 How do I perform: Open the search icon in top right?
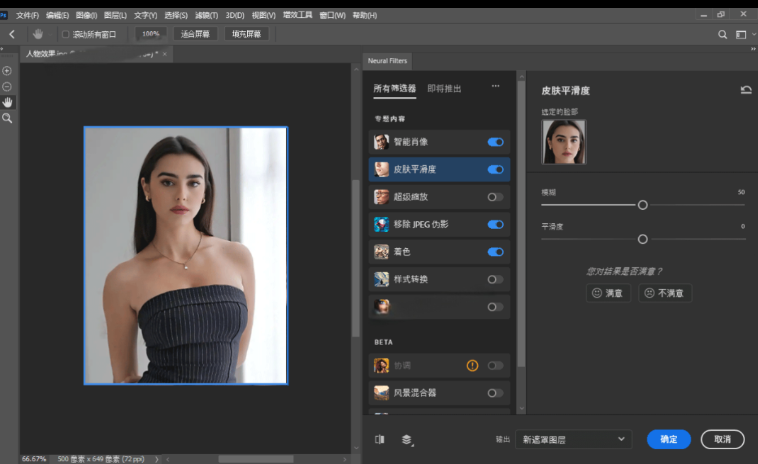coord(723,34)
